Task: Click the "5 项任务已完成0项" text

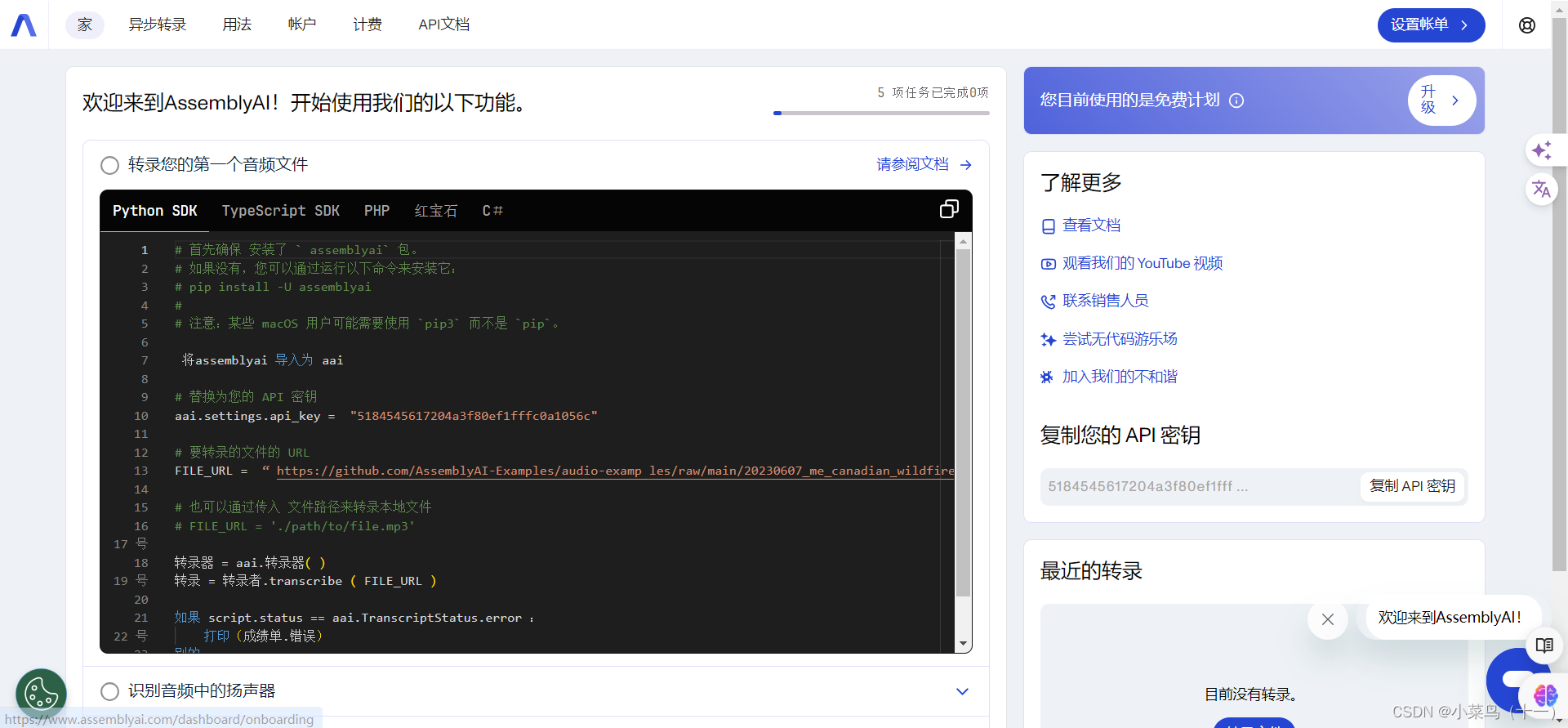Action: pyautogui.click(x=933, y=93)
